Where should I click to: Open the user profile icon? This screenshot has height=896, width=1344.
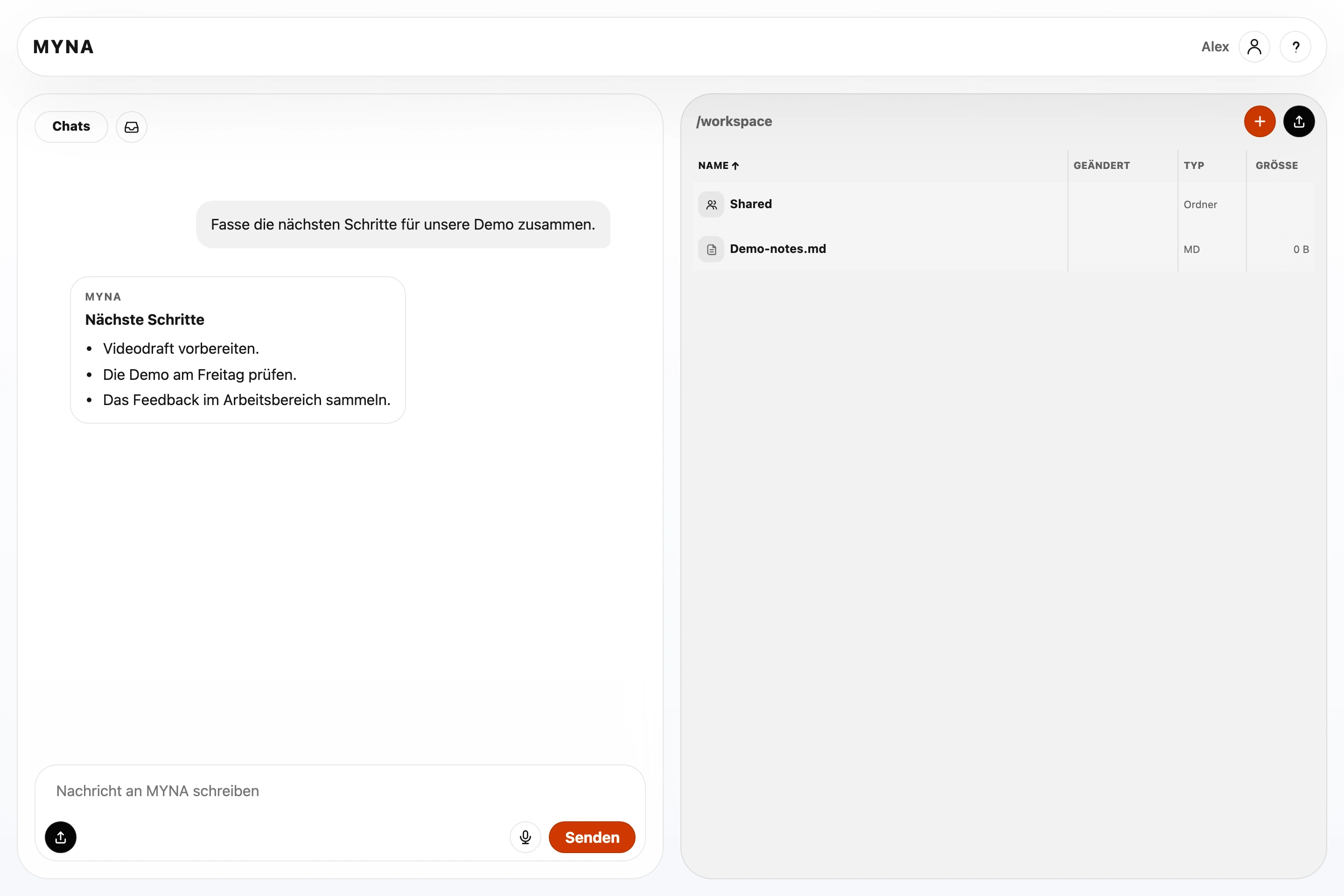1254,47
